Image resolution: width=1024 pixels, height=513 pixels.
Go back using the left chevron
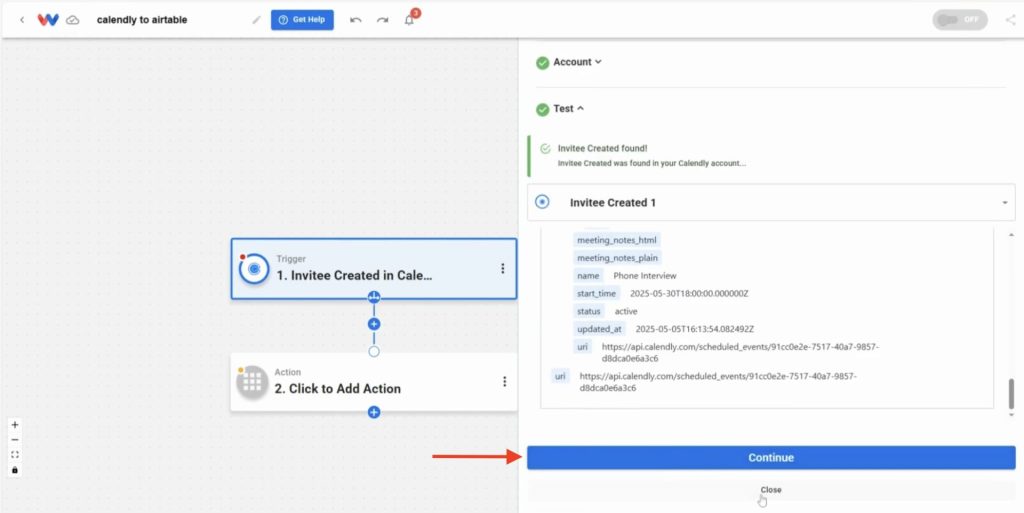22,20
